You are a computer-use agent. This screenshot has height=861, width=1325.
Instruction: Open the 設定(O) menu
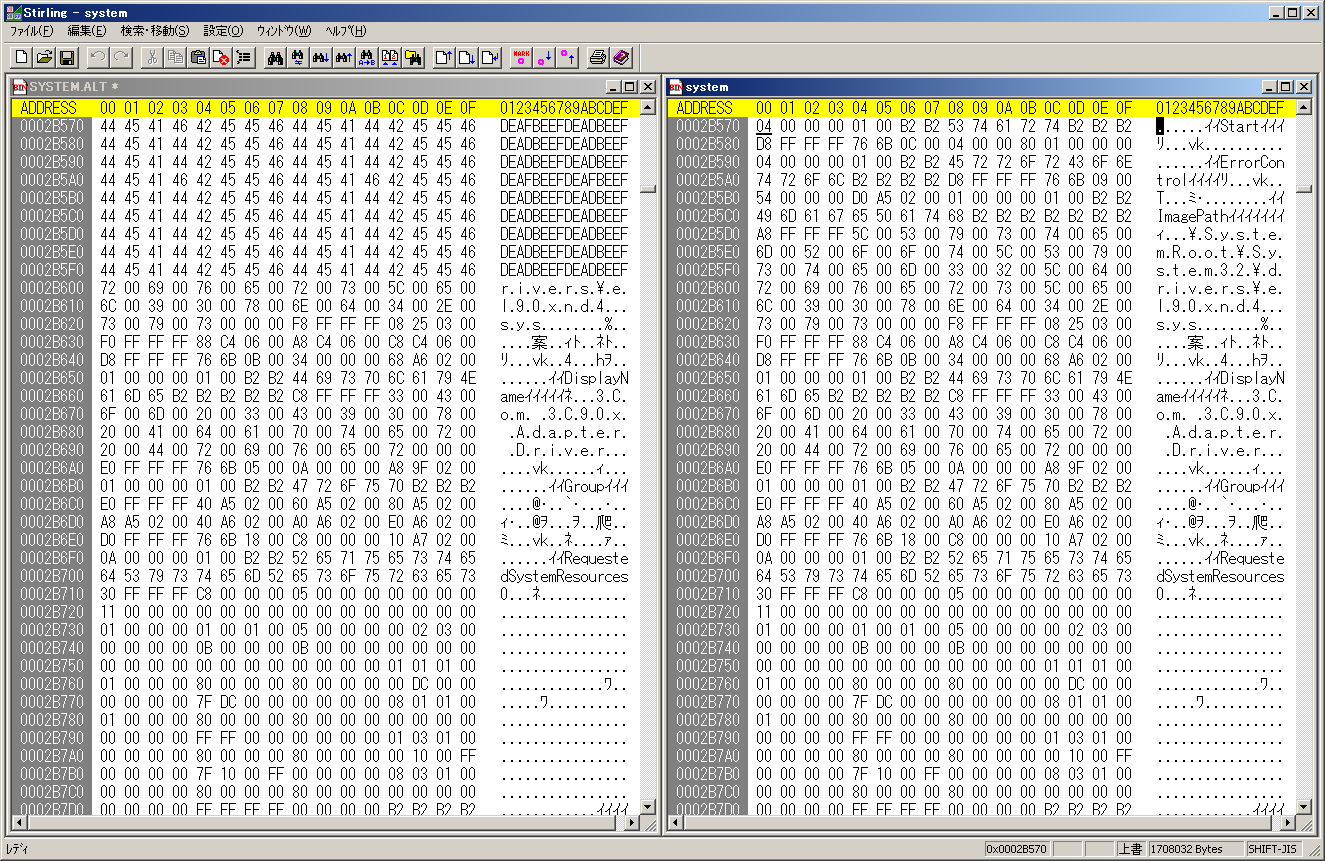(222, 31)
